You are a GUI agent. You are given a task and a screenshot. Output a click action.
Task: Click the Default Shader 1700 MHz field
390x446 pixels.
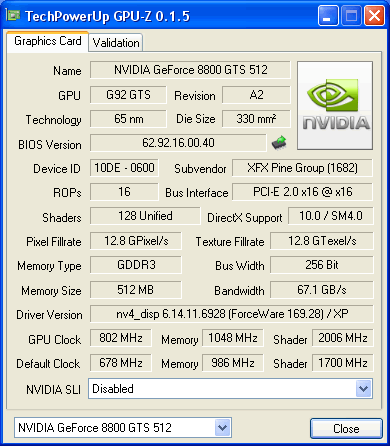coord(343,363)
